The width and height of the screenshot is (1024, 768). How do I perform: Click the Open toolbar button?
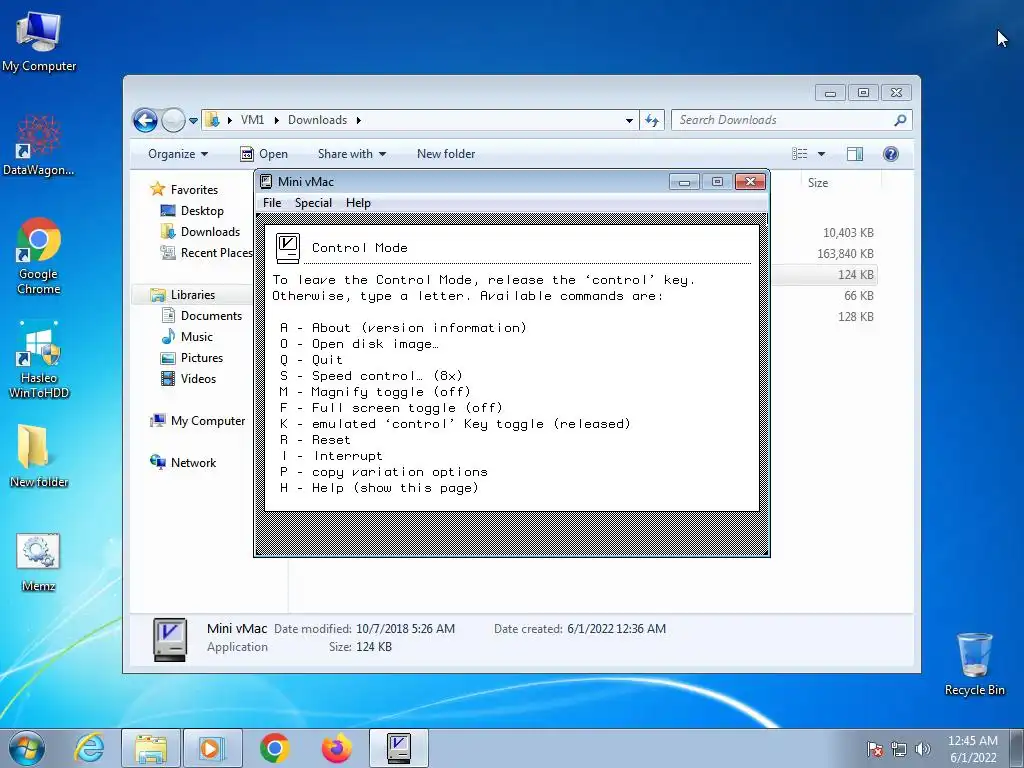click(x=264, y=154)
